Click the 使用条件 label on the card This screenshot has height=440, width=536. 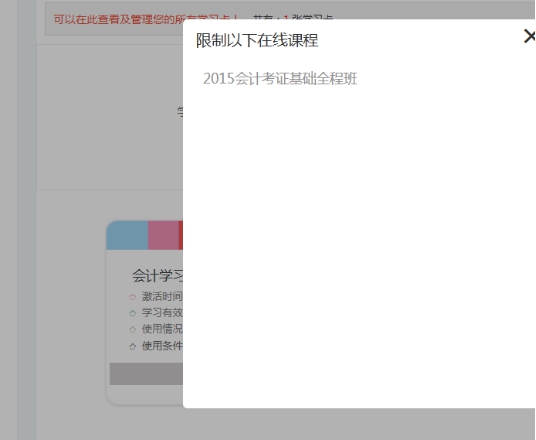point(162,346)
